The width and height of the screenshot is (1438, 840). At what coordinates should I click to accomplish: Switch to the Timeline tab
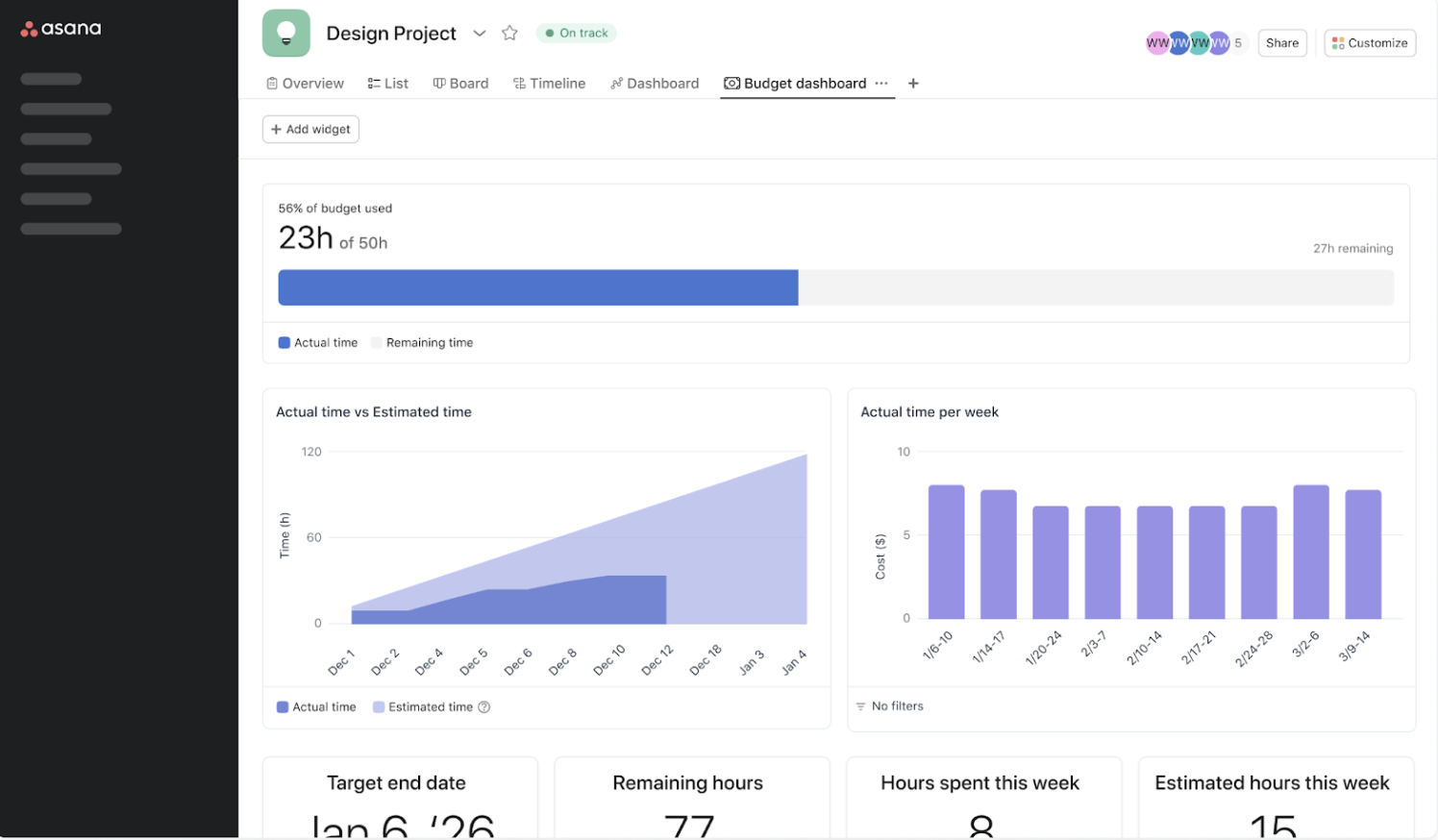tap(549, 84)
